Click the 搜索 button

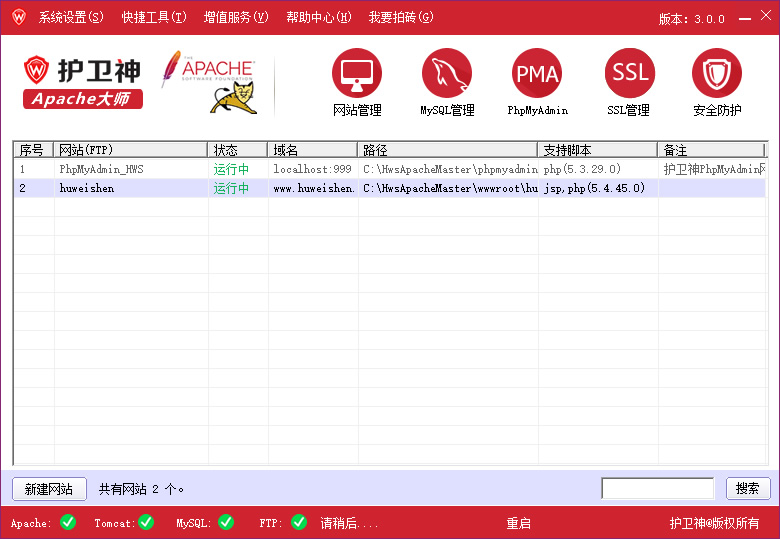pos(748,488)
